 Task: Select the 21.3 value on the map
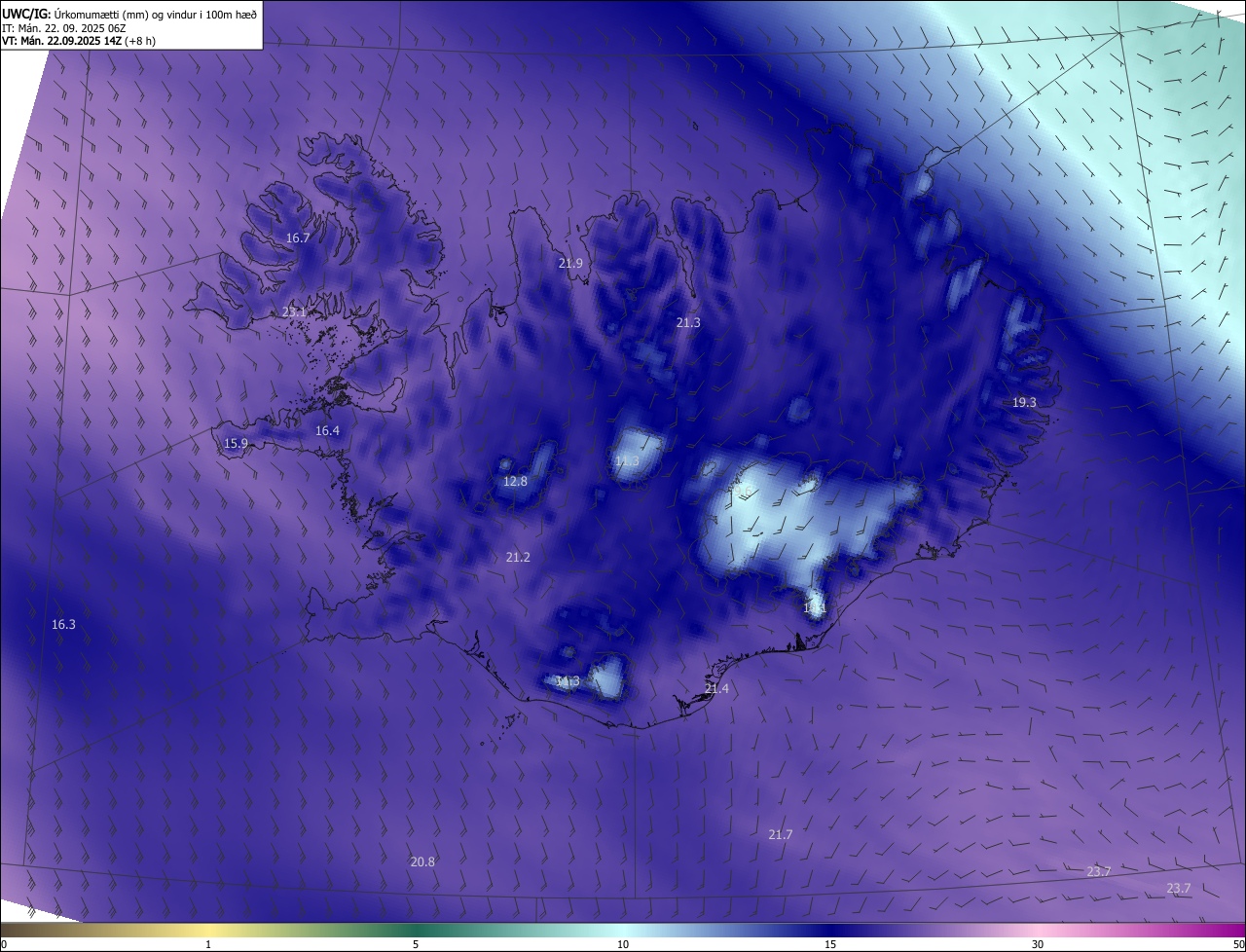688,322
